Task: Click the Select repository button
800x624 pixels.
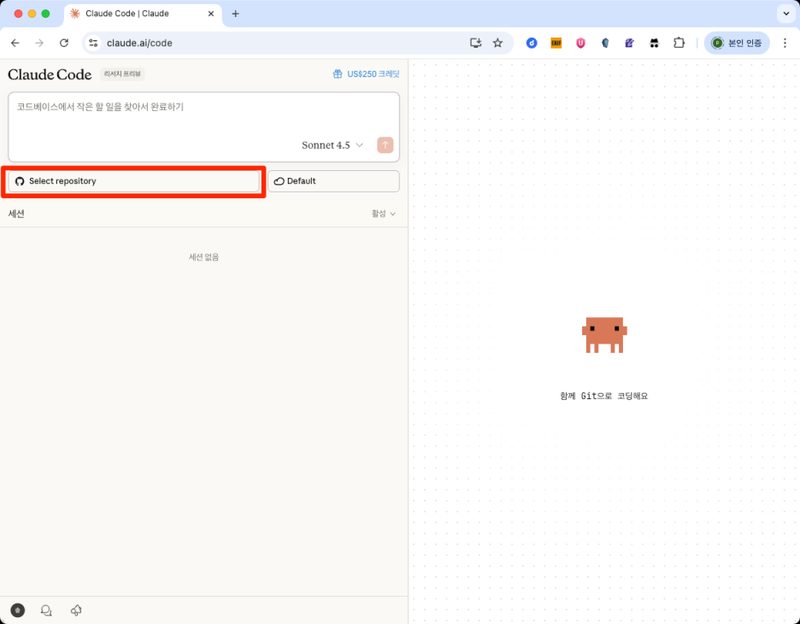Action: coord(133,181)
